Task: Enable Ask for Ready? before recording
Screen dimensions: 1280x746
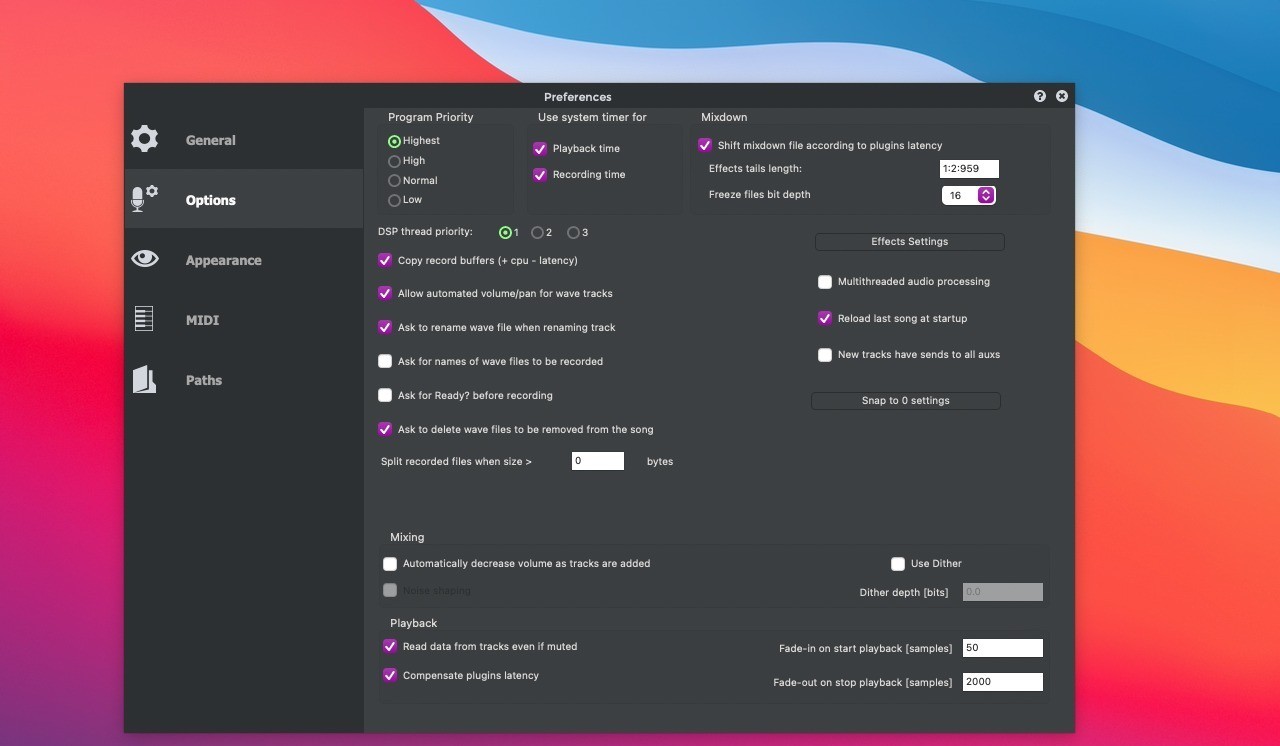Action: (x=385, y=395)
